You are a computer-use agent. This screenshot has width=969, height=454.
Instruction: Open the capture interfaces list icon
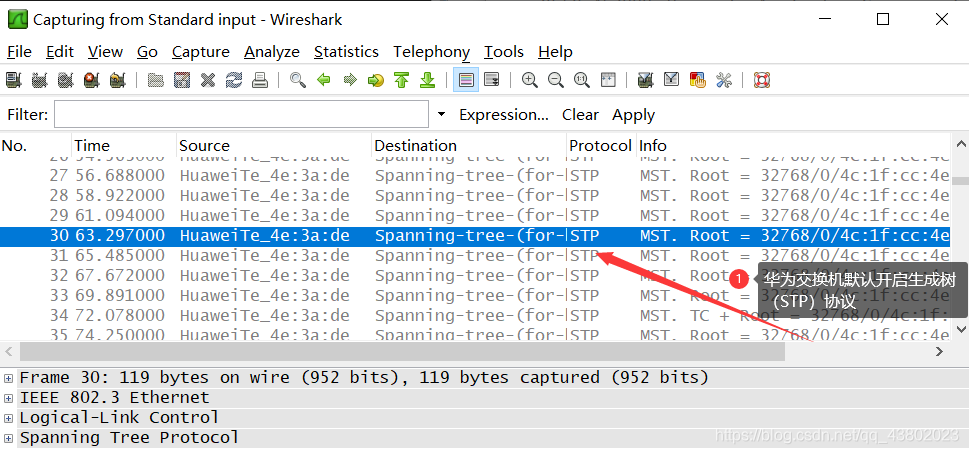[13, 80]
